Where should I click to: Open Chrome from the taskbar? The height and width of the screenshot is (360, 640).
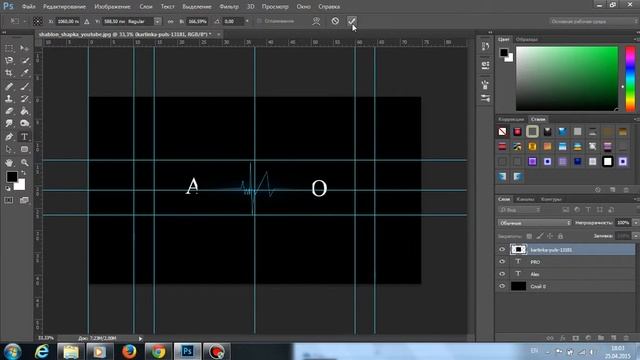[158, 351]
